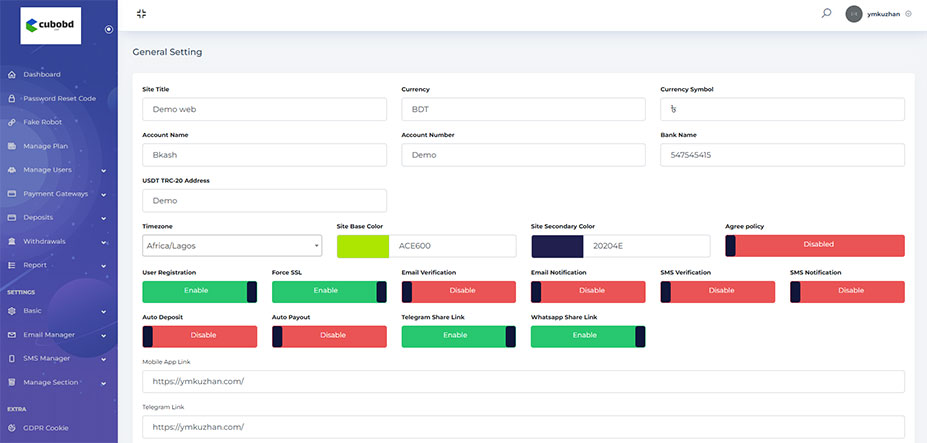
Task: Click the Site Title input field
Action: (264, 109)
